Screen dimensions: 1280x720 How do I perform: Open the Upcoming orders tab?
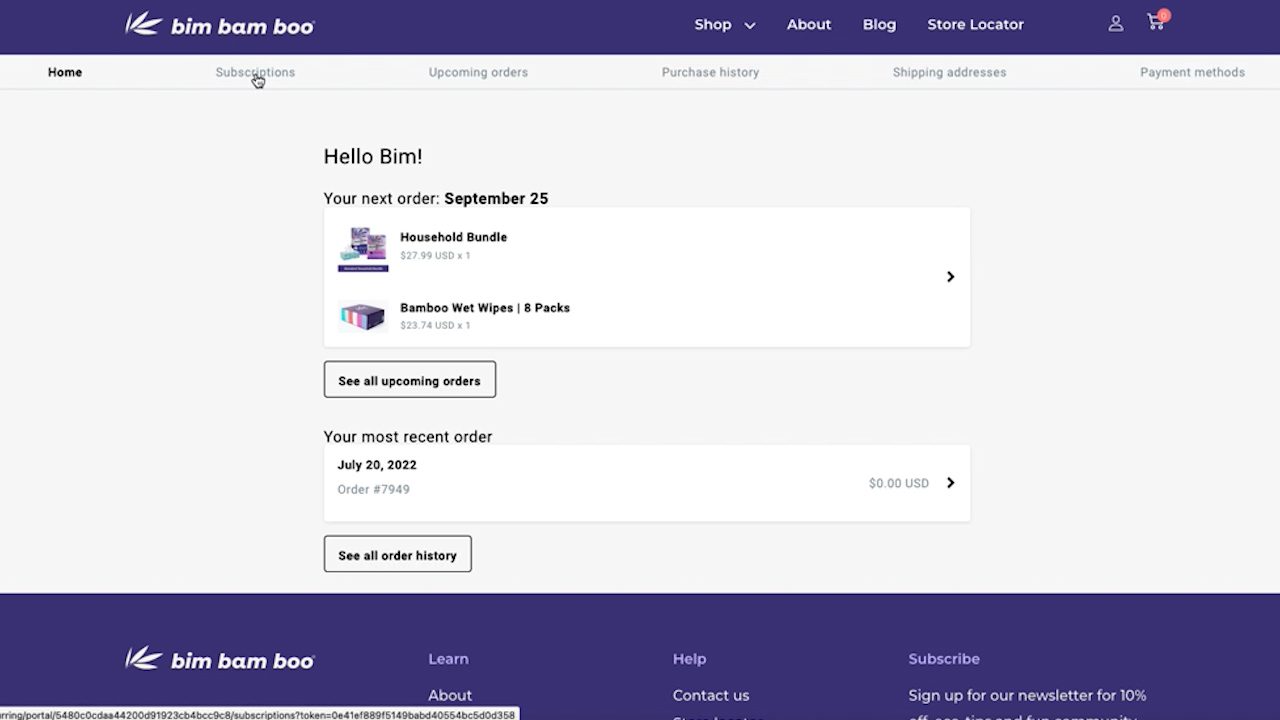478,72
